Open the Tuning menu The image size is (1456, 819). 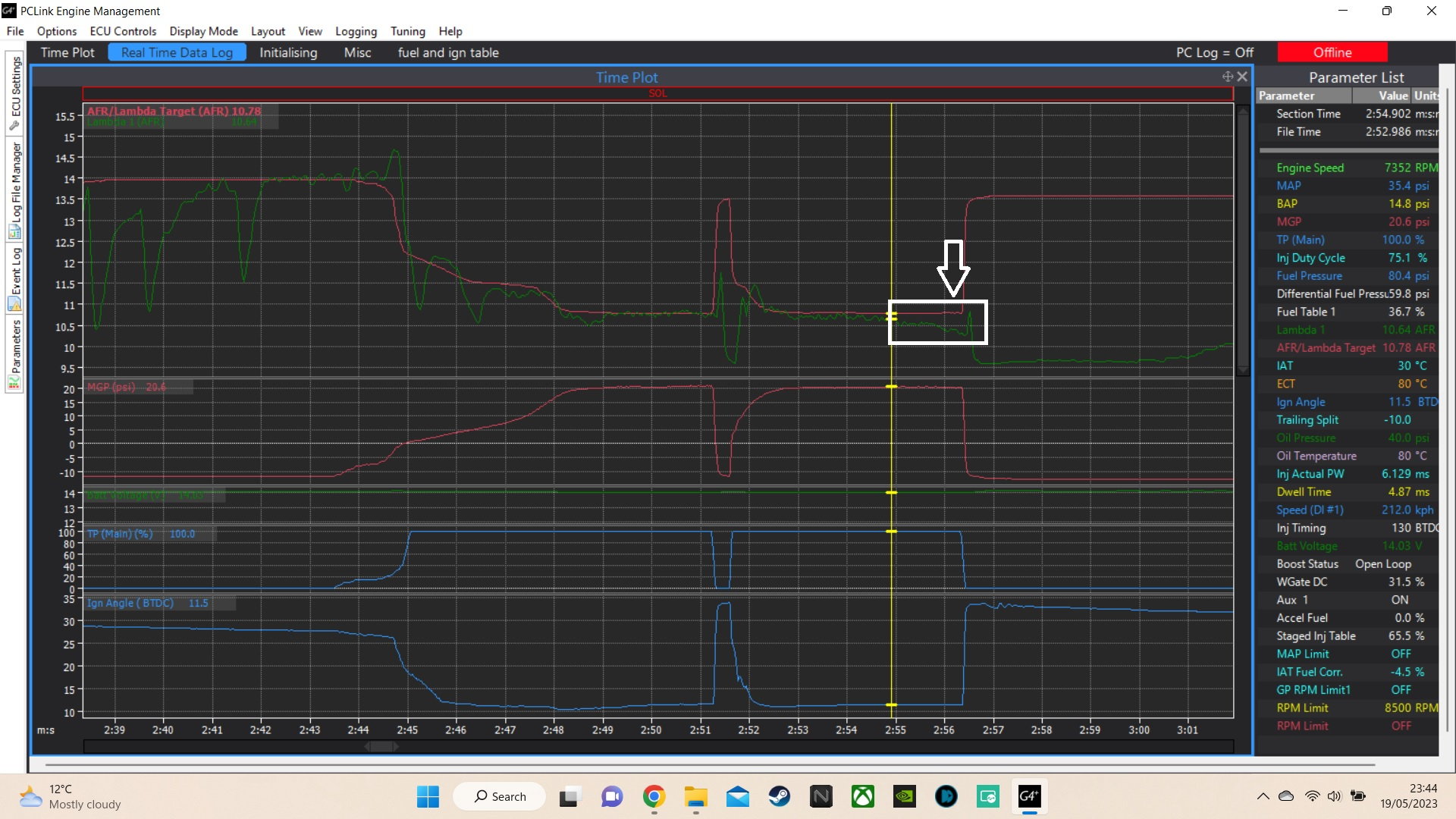pos(408,31)
